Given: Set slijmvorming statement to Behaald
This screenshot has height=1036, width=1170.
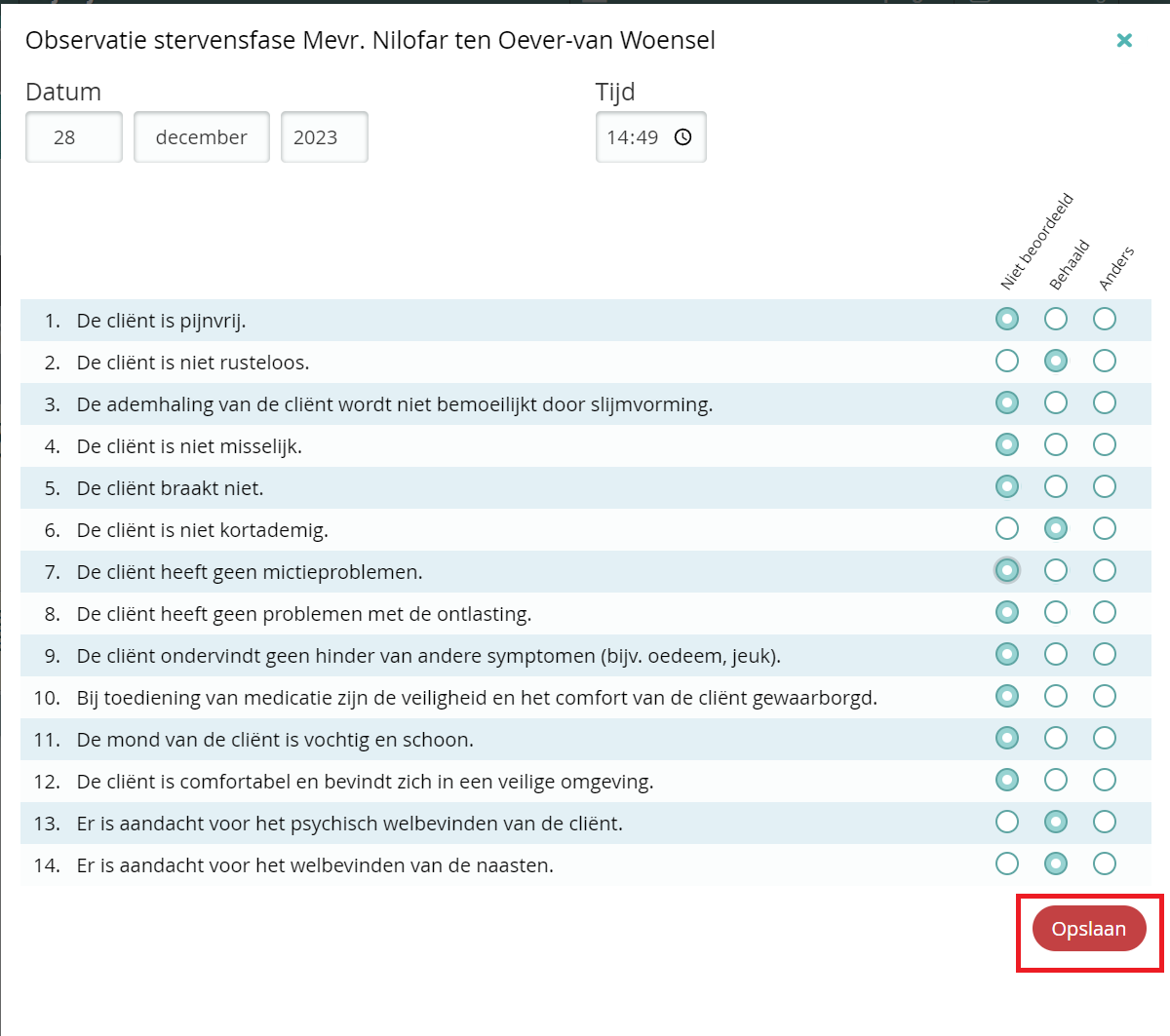Looking at the screenshot, I should tap(1056, 403).
